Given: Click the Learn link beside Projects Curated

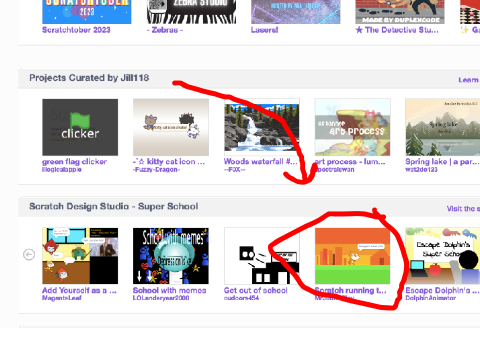Looking at the screenshot, I should tap(469, 80).
